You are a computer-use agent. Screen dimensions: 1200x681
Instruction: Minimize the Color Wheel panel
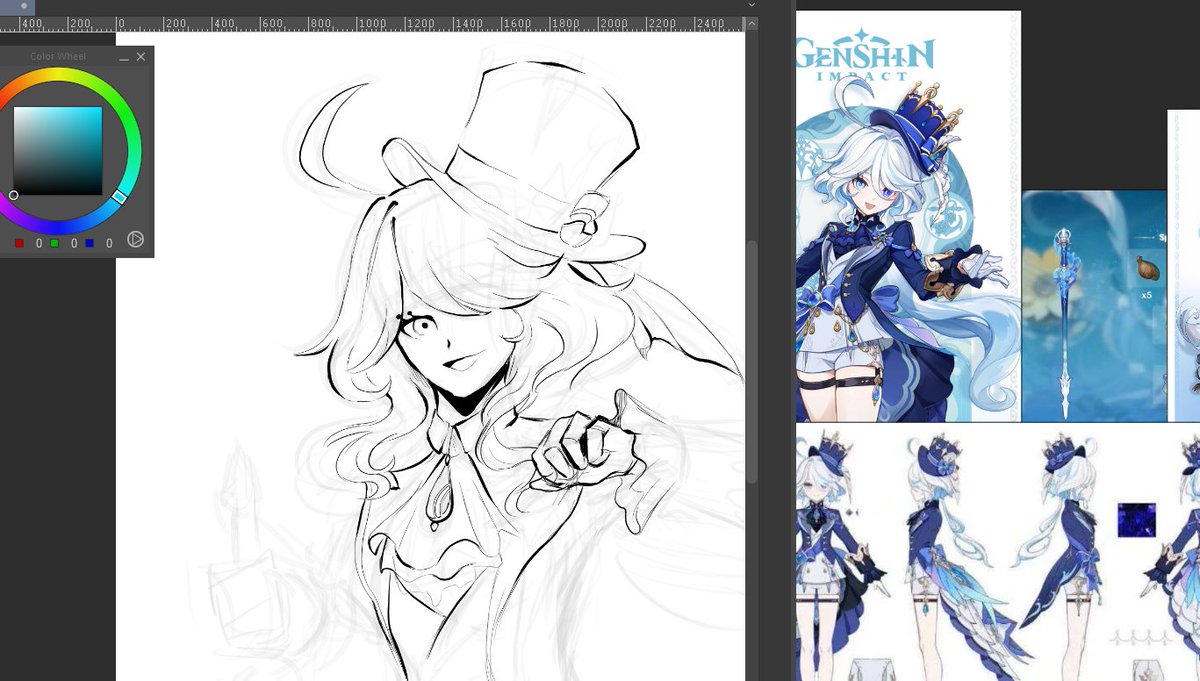[124, 58]
